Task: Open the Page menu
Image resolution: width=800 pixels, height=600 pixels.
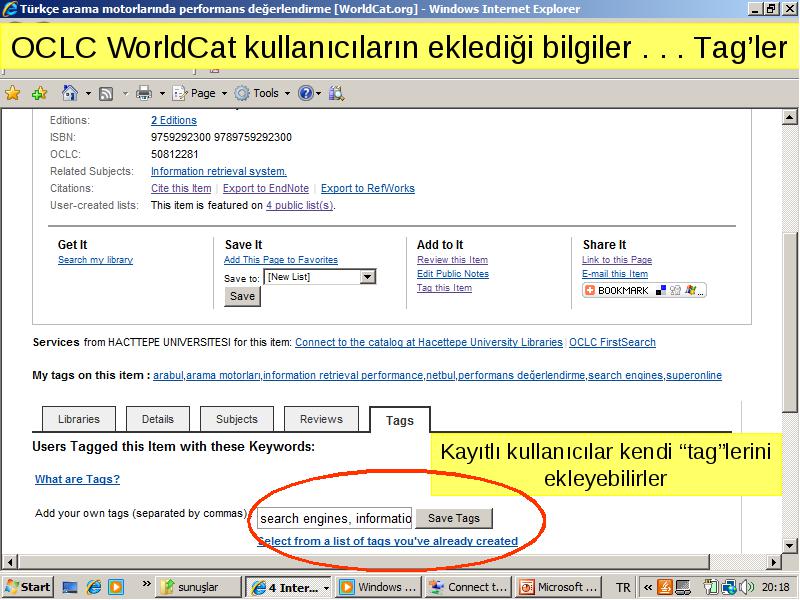Action: click(x=199, y=93)
